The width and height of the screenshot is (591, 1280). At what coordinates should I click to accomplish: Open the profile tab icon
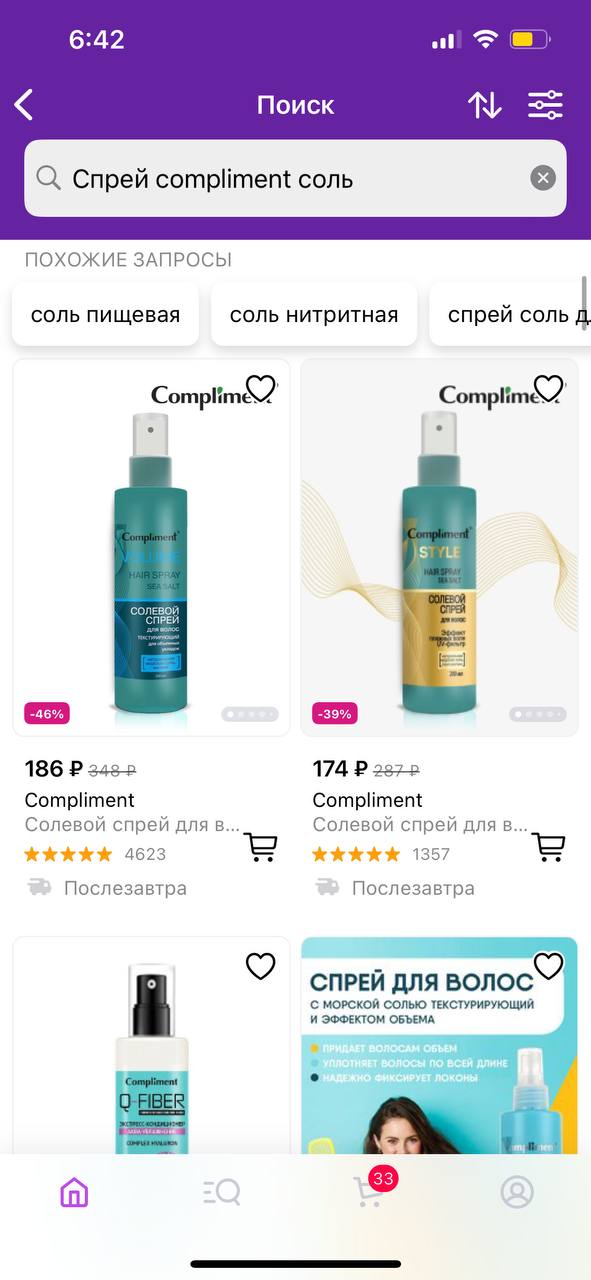click(517, 1192)
